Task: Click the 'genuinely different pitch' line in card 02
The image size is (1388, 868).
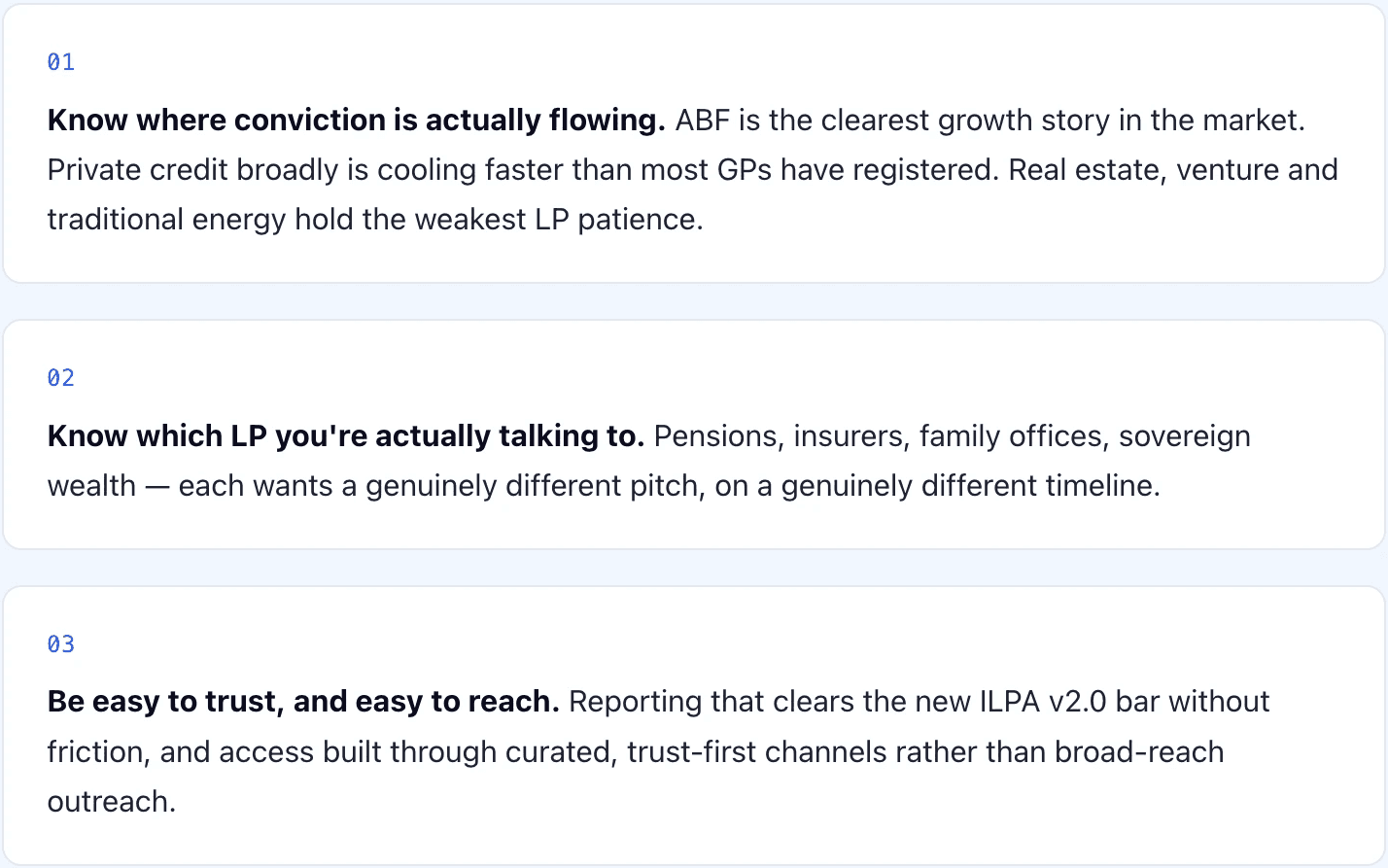Action: click(x=604, y=486)
